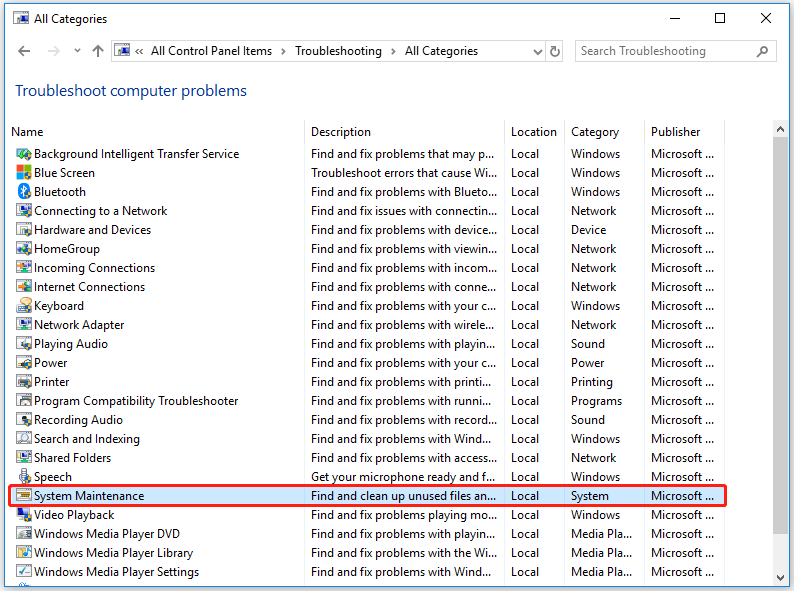Viewport: 794px width, 591px height.
Task: Click the Programs category cell
Action: [596, 401]
